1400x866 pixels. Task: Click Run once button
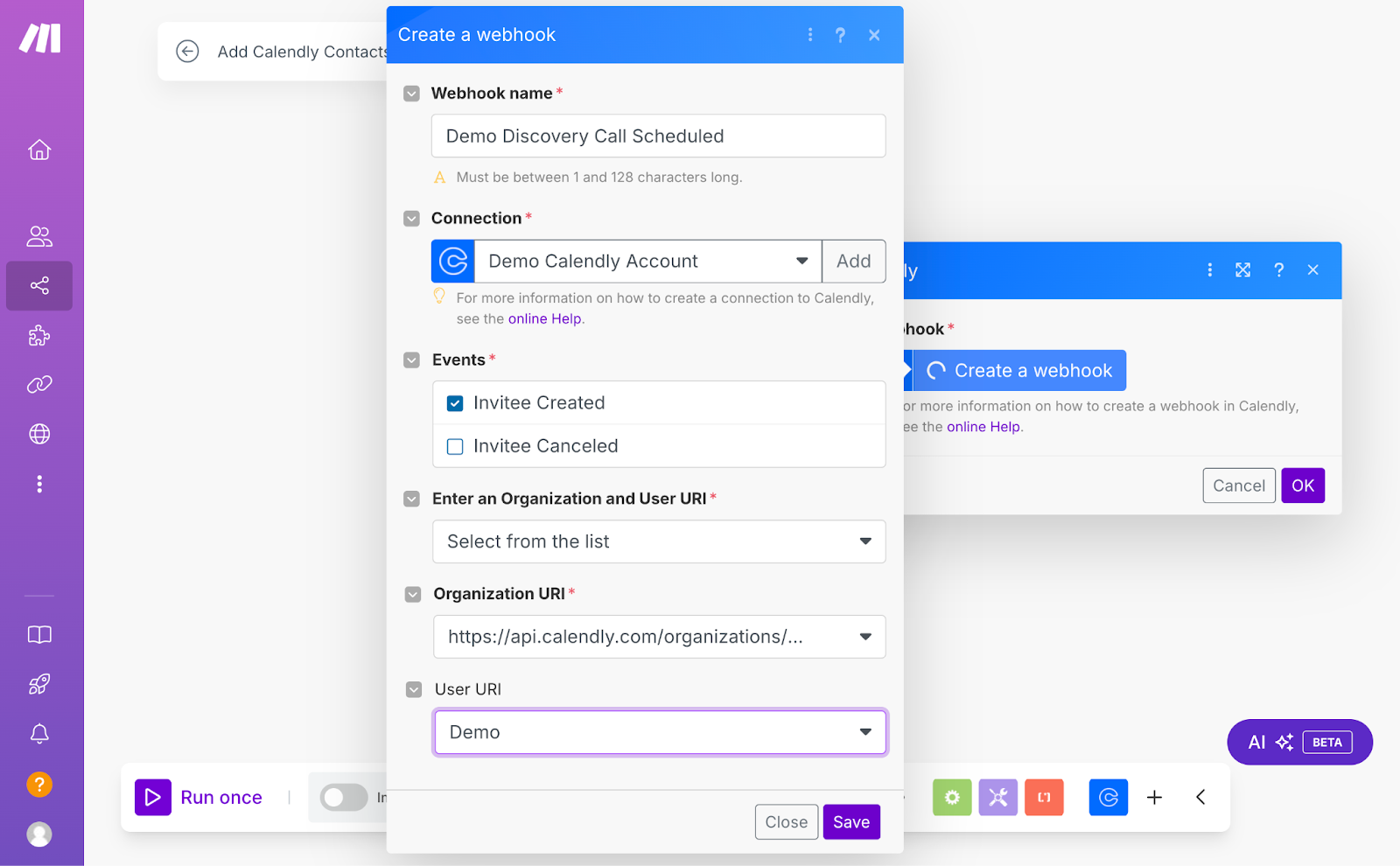(199, 798)
